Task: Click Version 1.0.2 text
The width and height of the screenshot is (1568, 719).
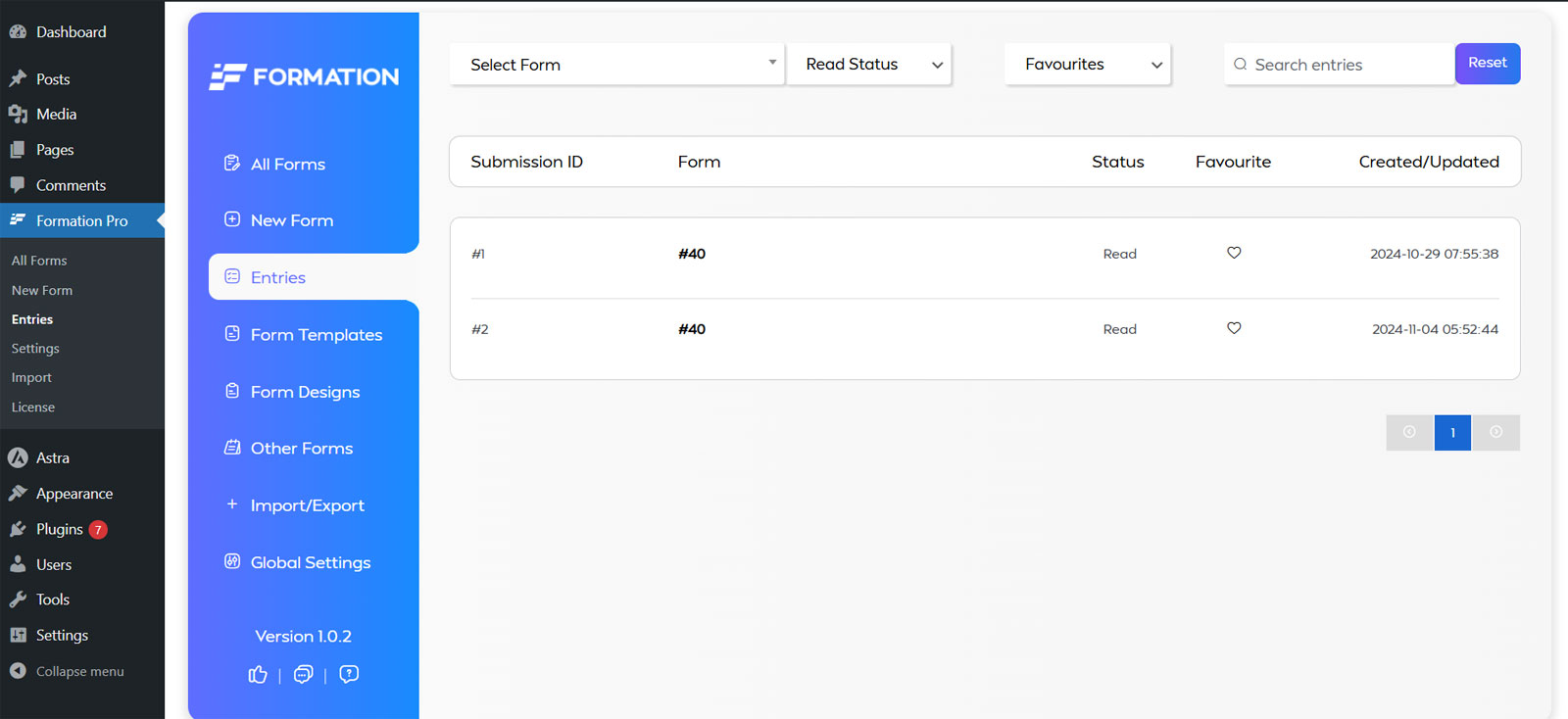Action: point(303,636)
